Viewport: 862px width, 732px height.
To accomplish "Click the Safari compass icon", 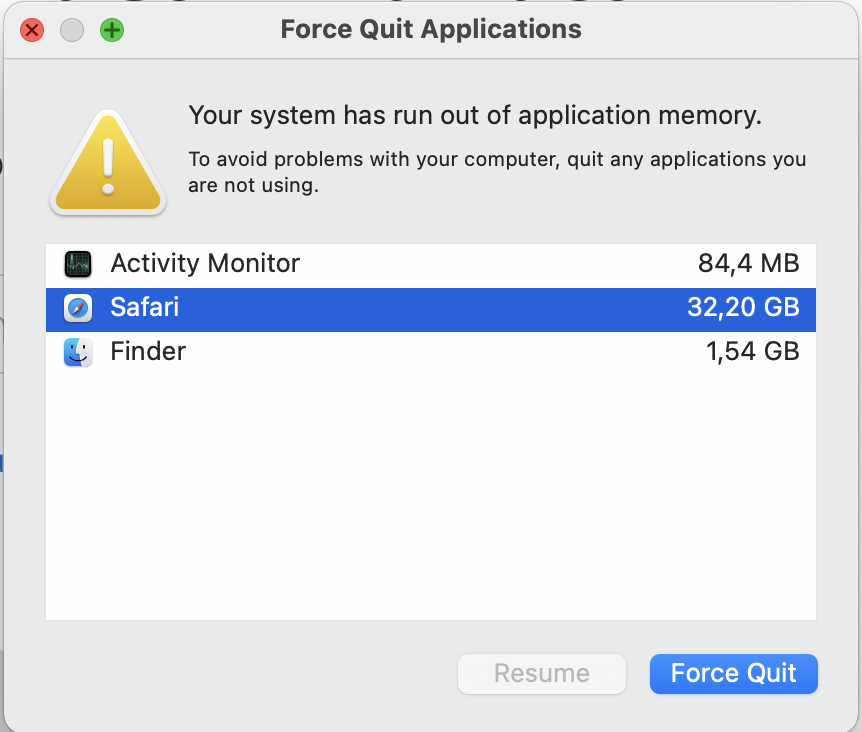I will (78, 308).
